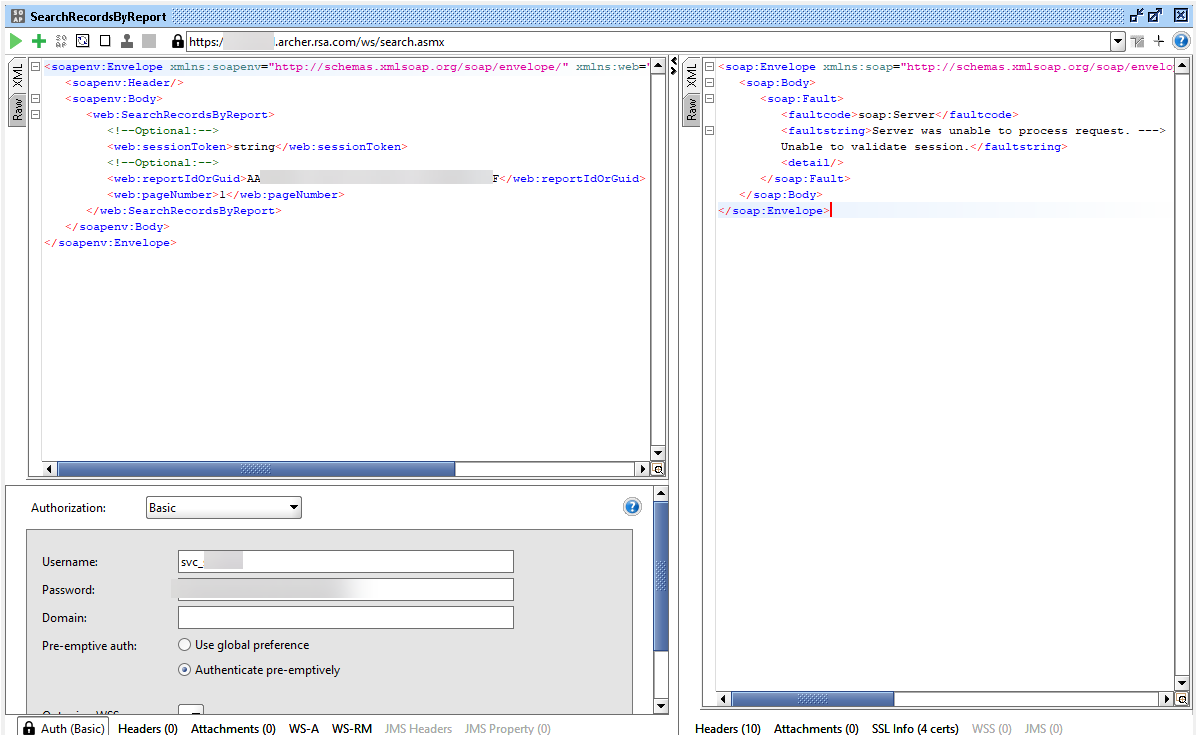Click the plus split-orientation icon in the top toolbar
The image size is (1196, 735).
[x=1159, y=41]
